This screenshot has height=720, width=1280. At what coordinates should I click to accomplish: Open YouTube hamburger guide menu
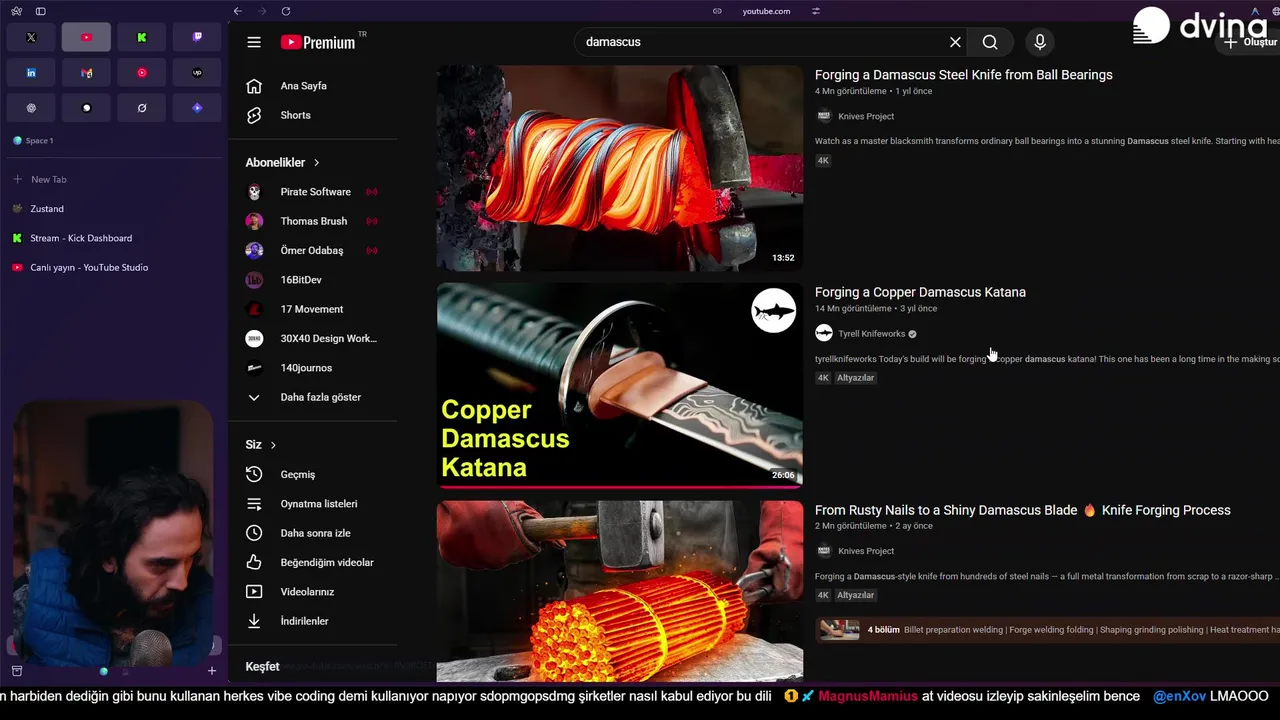pyautogui.click(x=254, y=42)
